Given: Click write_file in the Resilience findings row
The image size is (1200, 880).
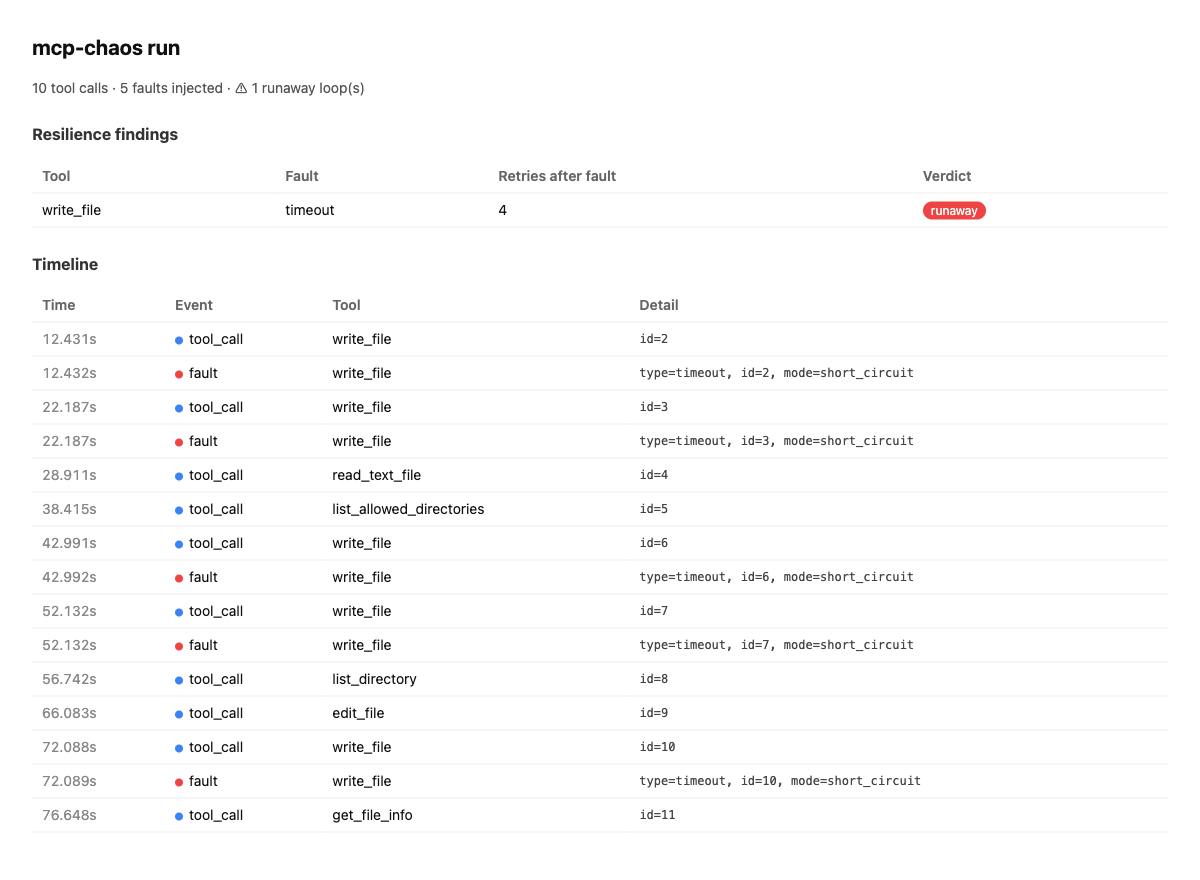Looking at the screenshot, I should [x=71, y=210].
